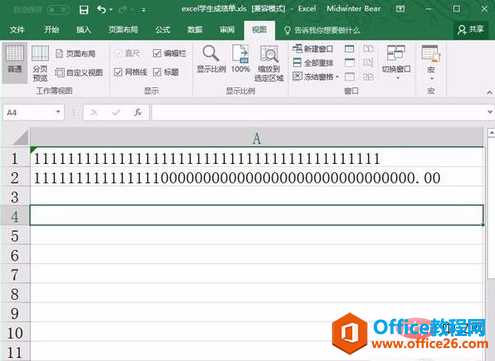The height and width of the screenshot is (361, 495).
Task: Switch to the 数据 (Data) tab
Action: point(195,30)
